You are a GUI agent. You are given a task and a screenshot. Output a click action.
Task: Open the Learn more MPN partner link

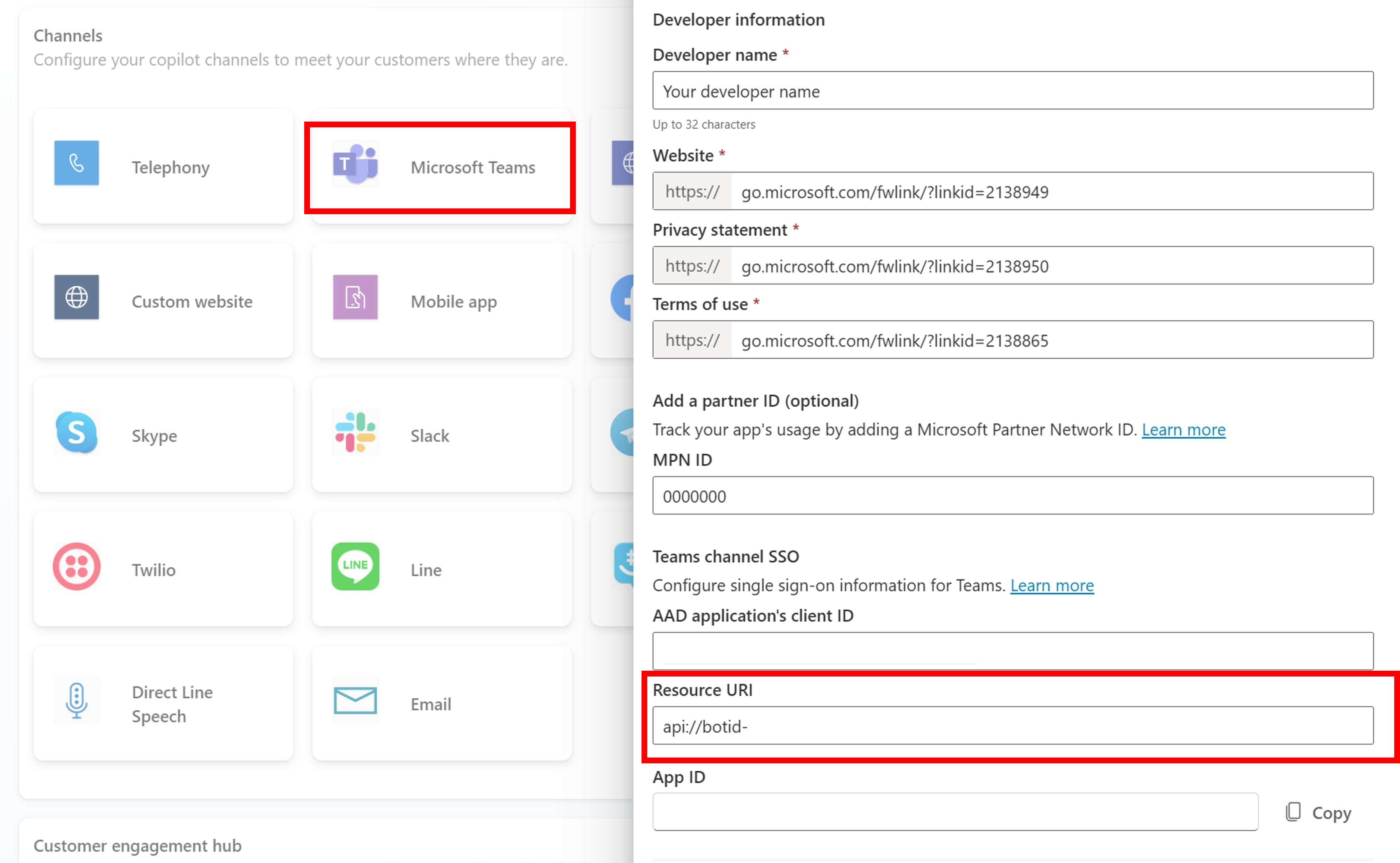(x=1183, y=429)
